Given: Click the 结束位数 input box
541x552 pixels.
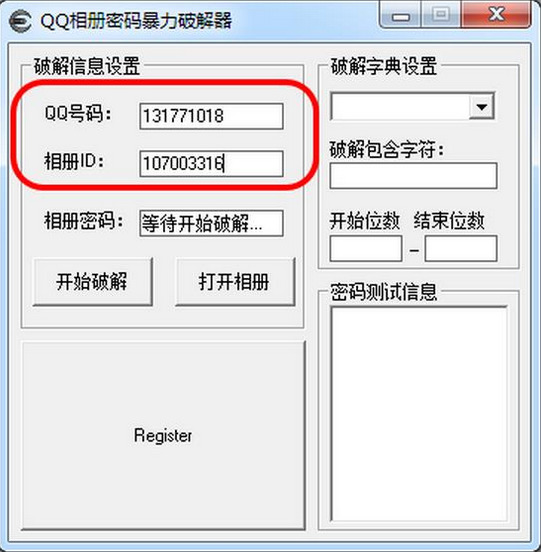Looking at the screenshot, I should tap(461, 249).
